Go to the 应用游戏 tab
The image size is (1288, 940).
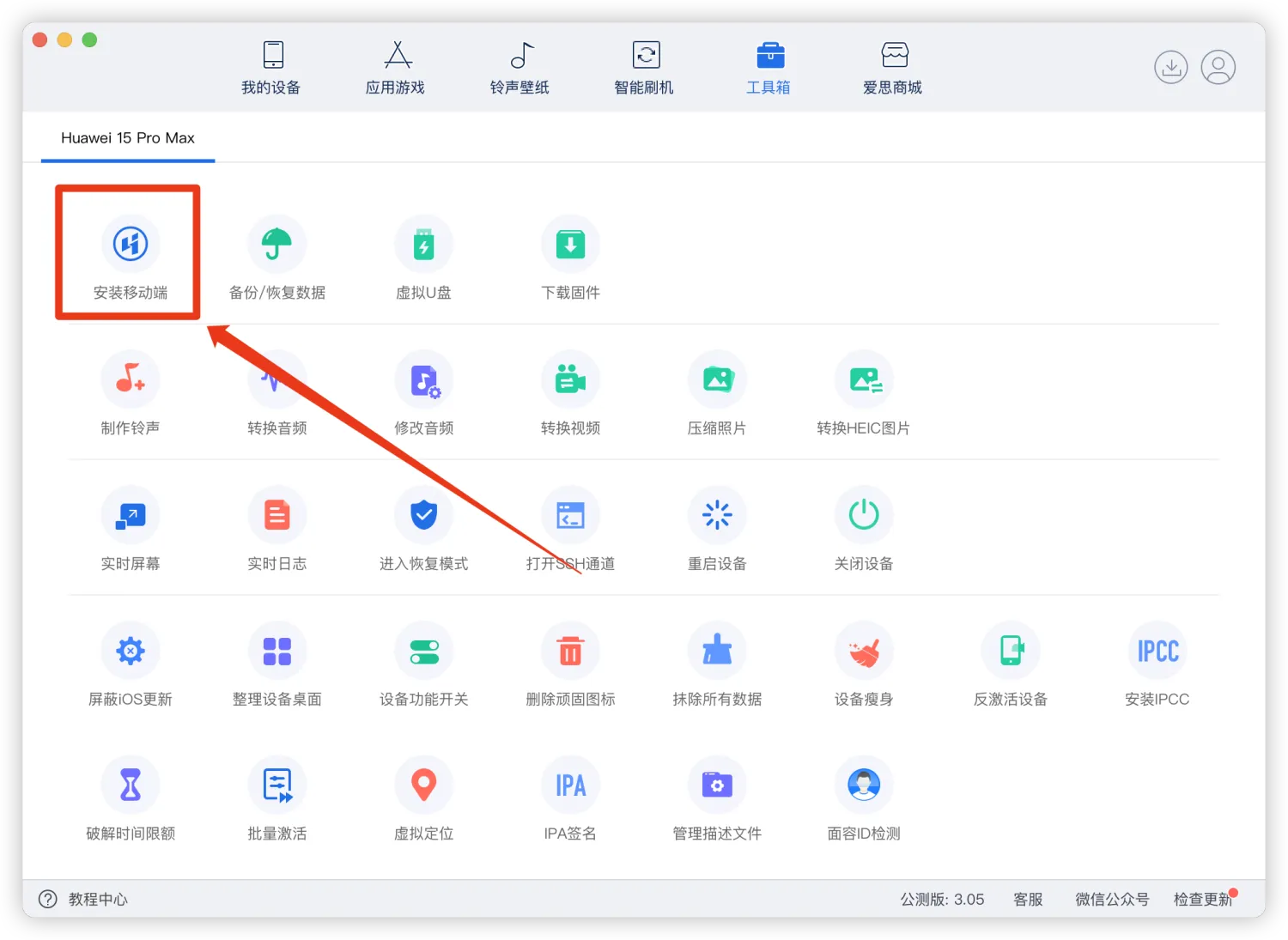[x=396, y=67]
